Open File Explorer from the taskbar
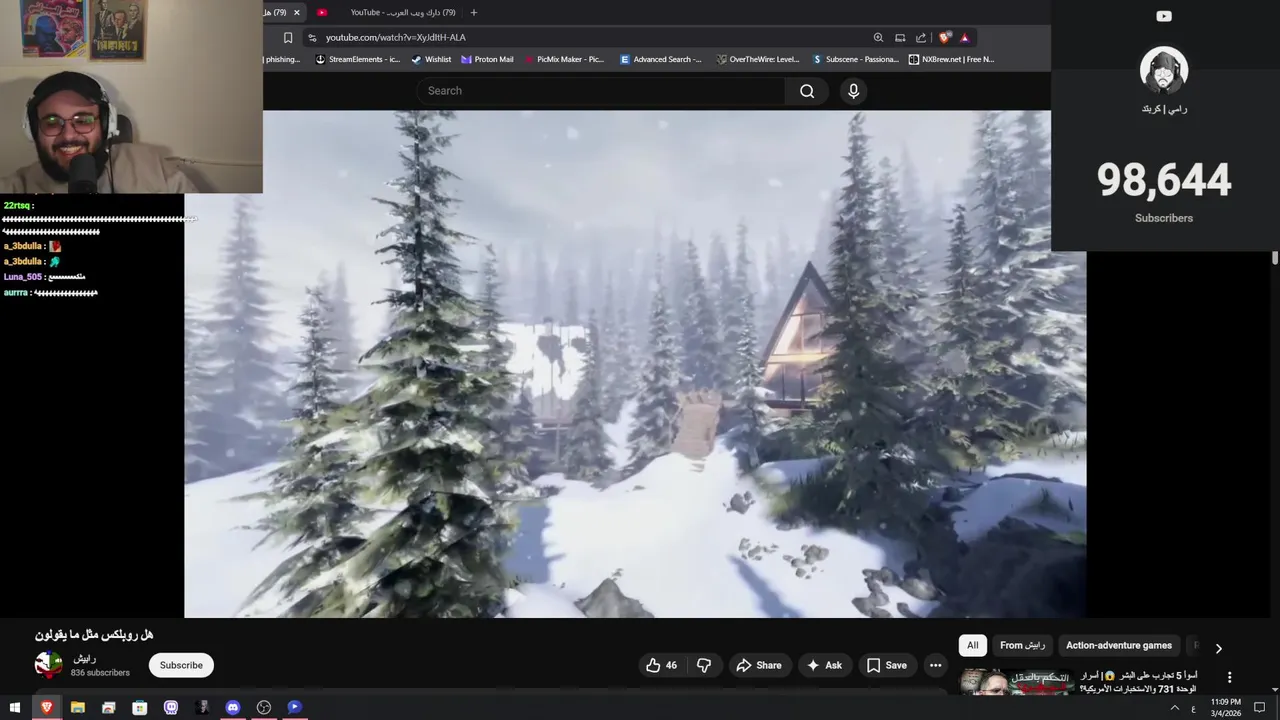 click(x=77, y=707)
